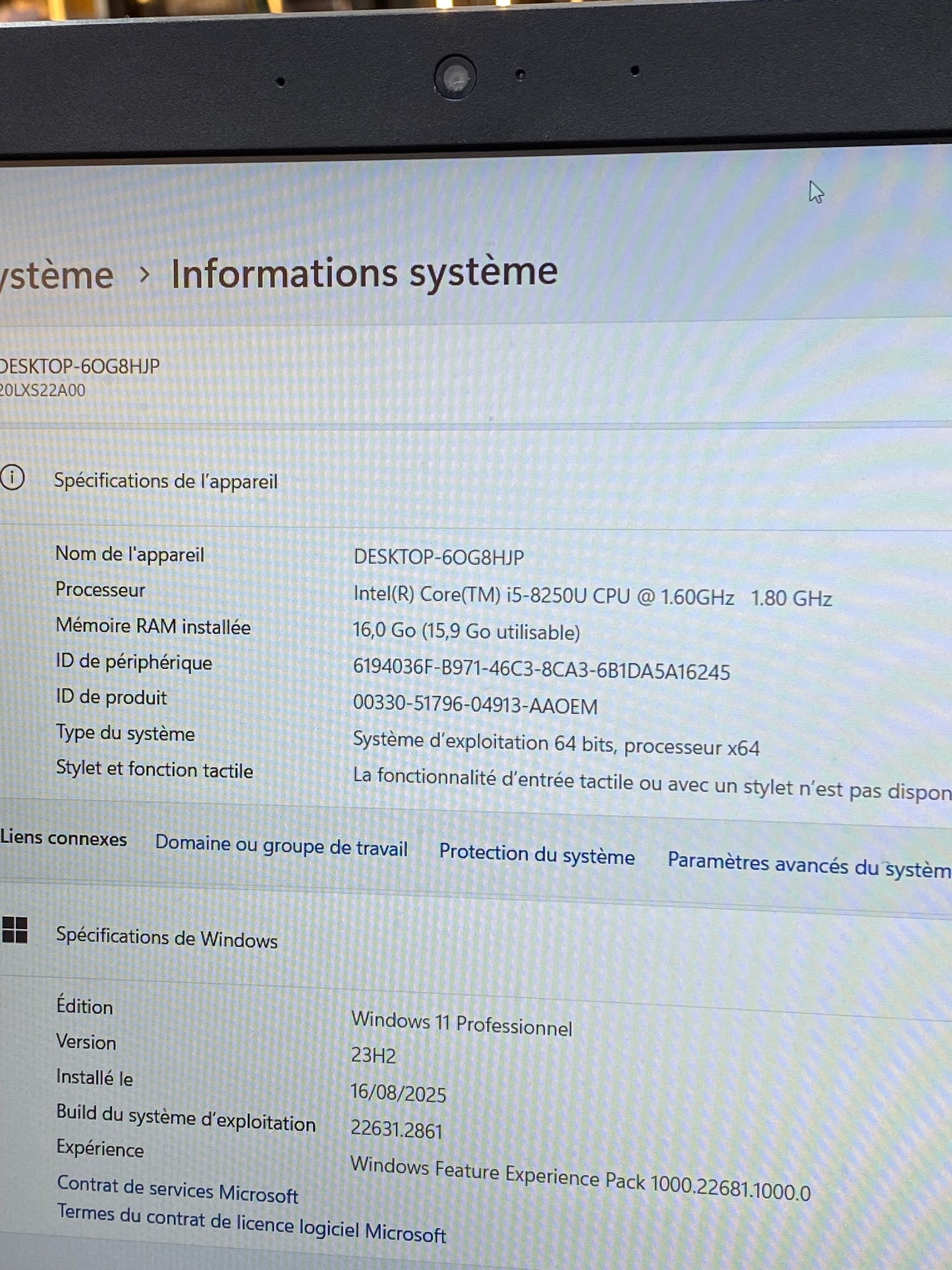Click the breadcrumb chevron before Informations système

144,275
